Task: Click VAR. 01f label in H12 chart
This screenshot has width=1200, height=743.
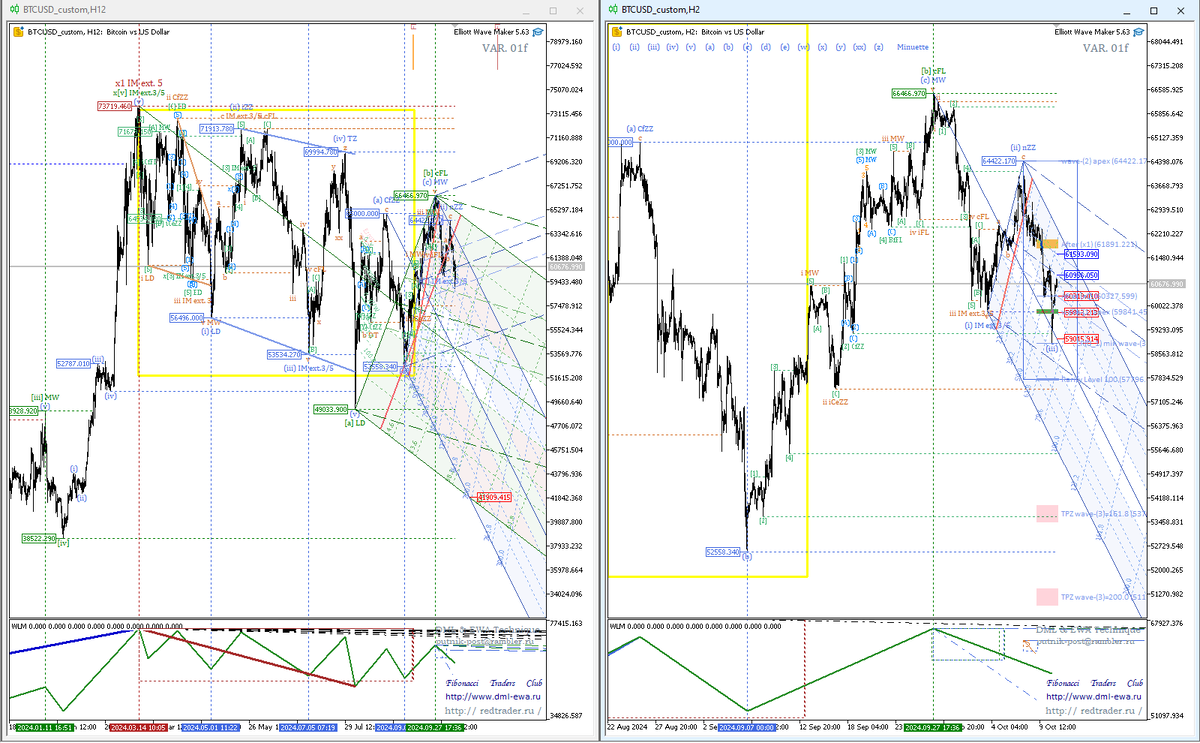Action: click(504, 47)
